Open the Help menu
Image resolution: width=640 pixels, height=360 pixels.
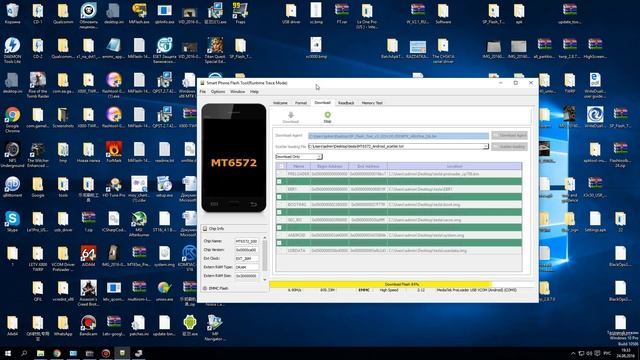254,92
